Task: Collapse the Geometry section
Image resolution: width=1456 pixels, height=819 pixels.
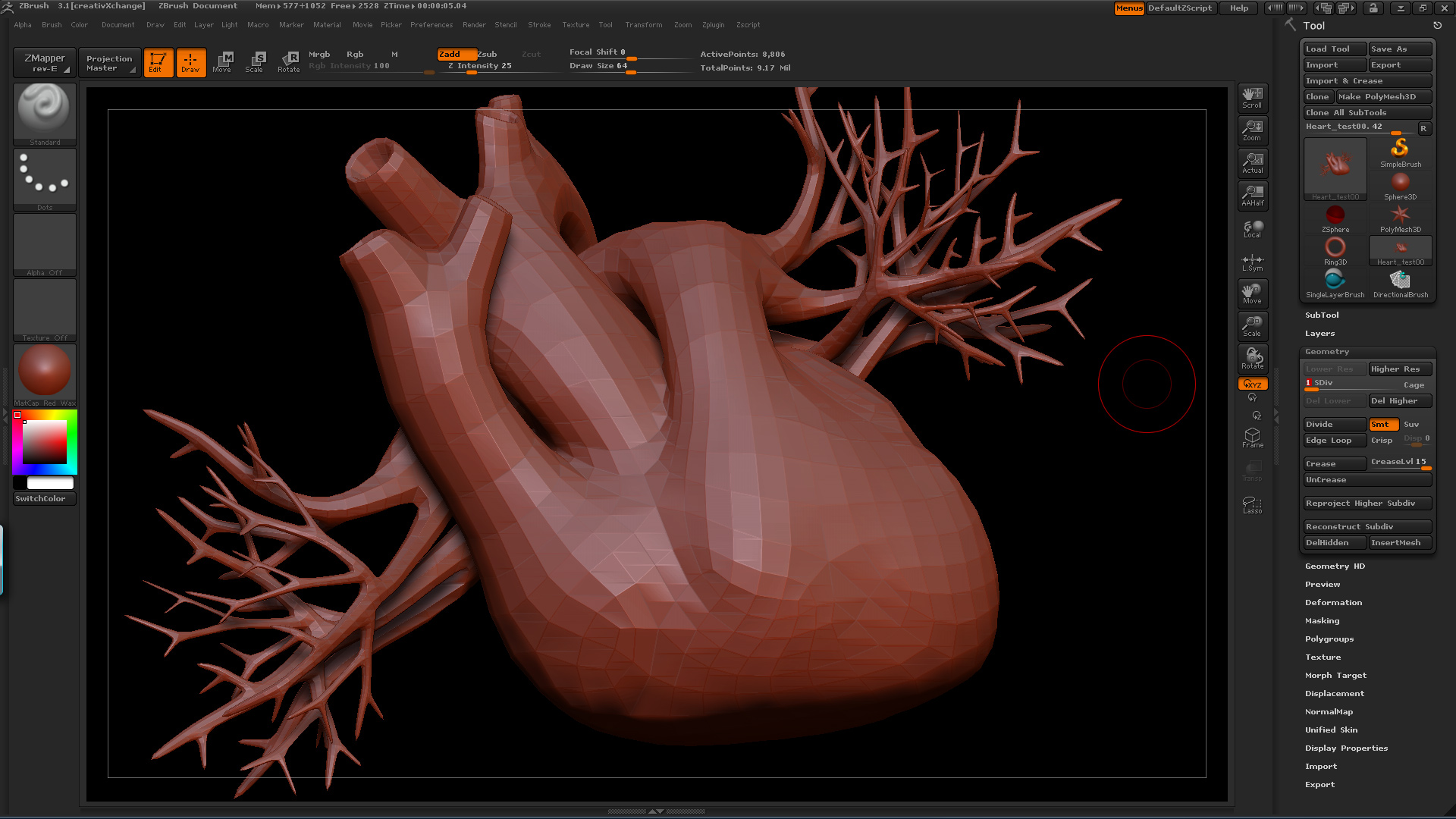Action: pyautogui.click(x=1327, y=352)
